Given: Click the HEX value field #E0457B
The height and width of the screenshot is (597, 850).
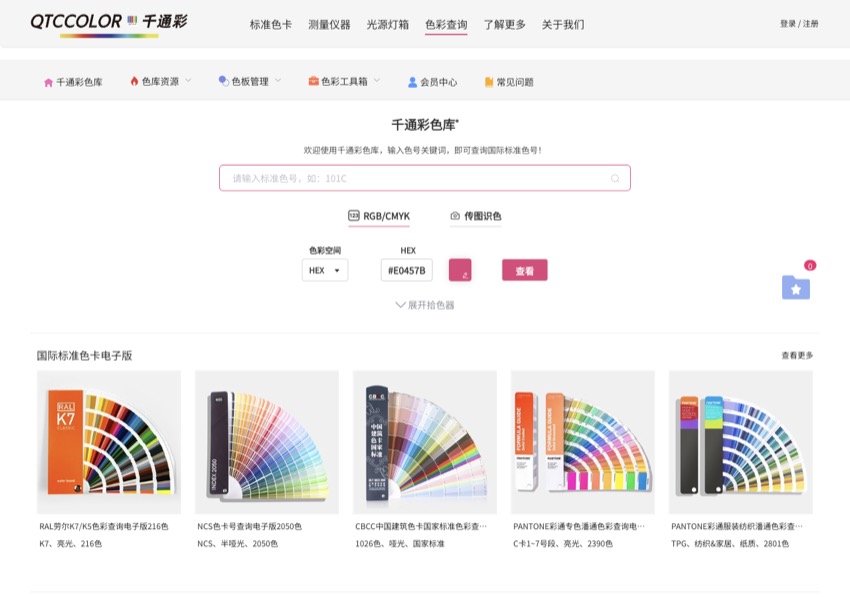Looking at the screenshot, I should pos(407,270).
